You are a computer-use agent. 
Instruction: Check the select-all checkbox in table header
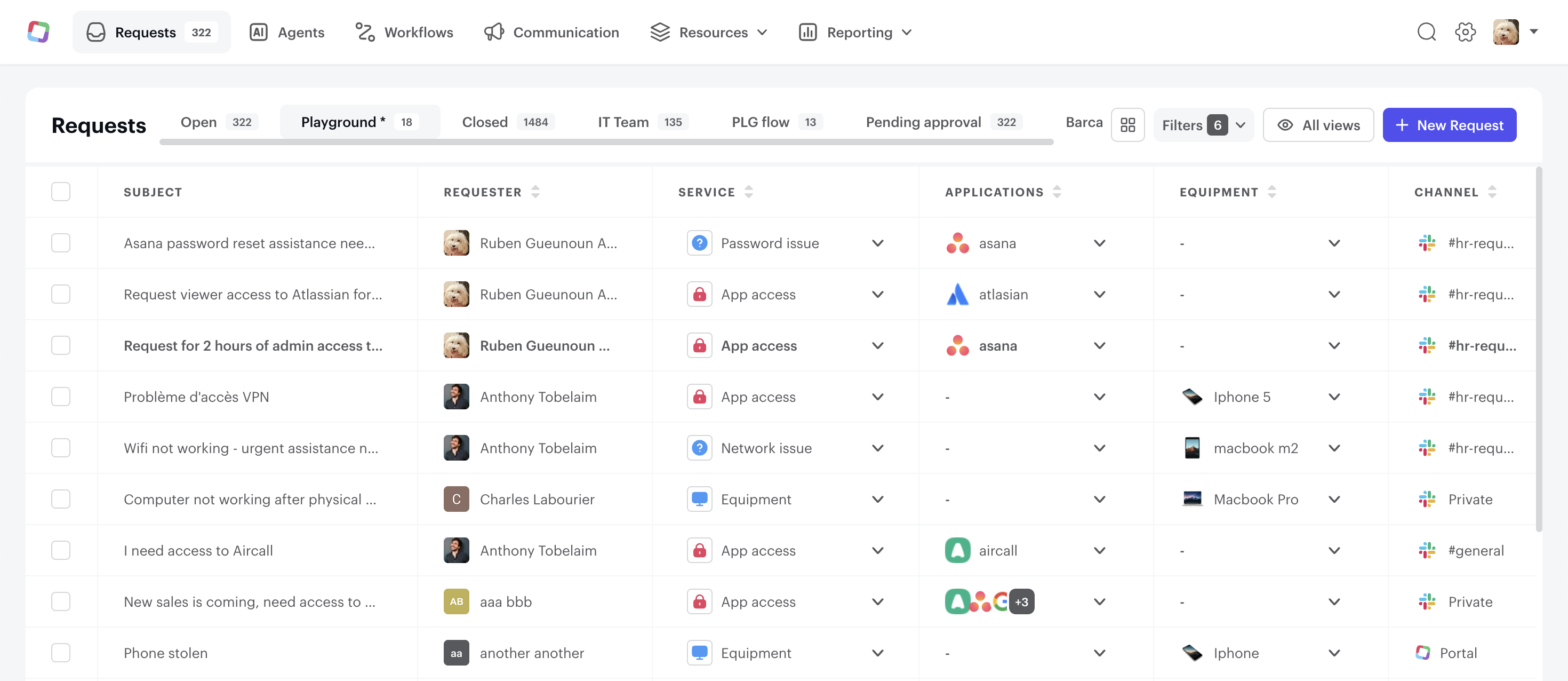point(61,192)
